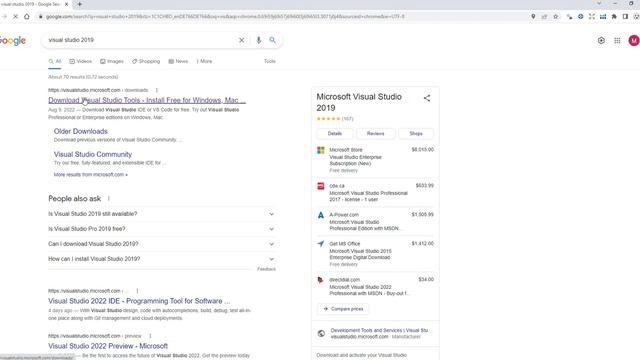The height and width of the screenshot is (360, 640).
Task: Click Microsoft Store logo in price list
Action: click(x=321, y=150)
